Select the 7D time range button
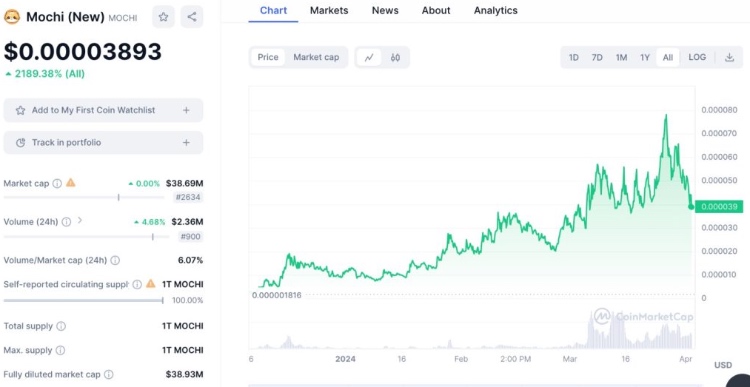This screenshot has width=750, height=387. (x=597, y=57)
